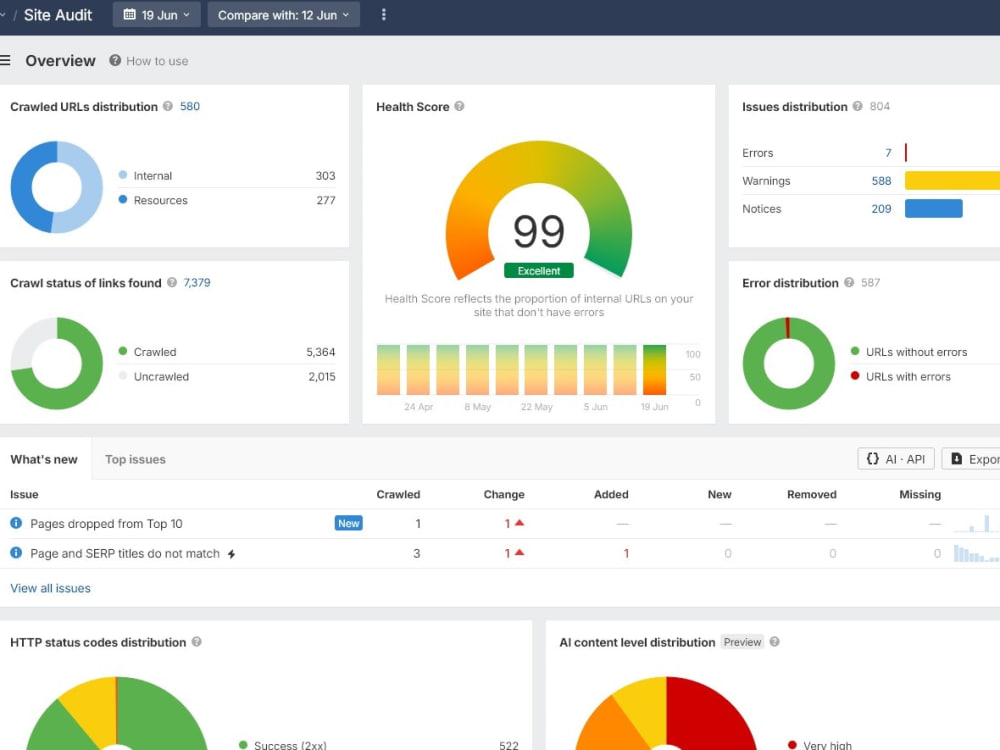Click the Crawled URLs distribution donut chart

[57, 187]
